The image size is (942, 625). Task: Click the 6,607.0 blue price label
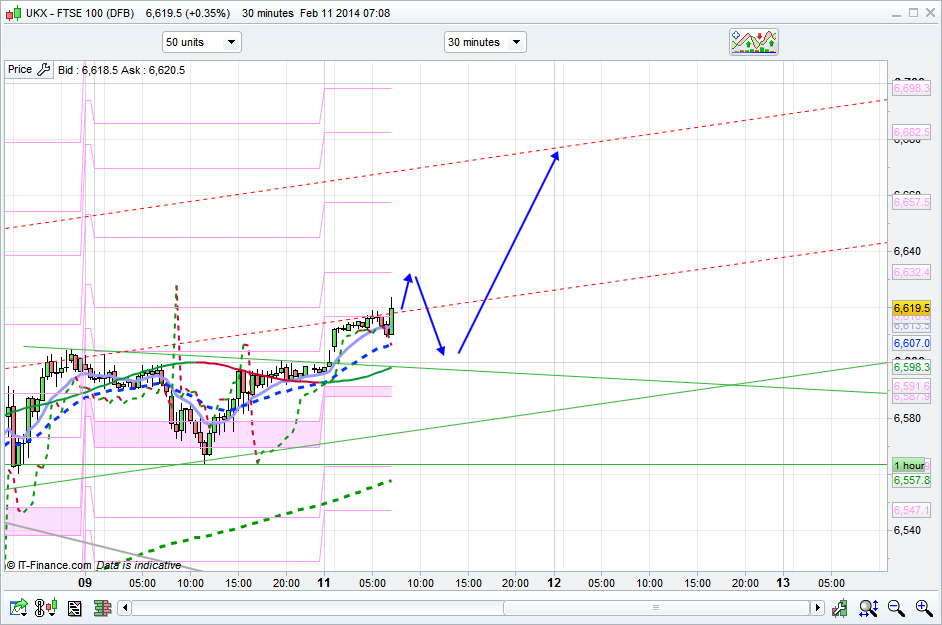tap(911, 343)
